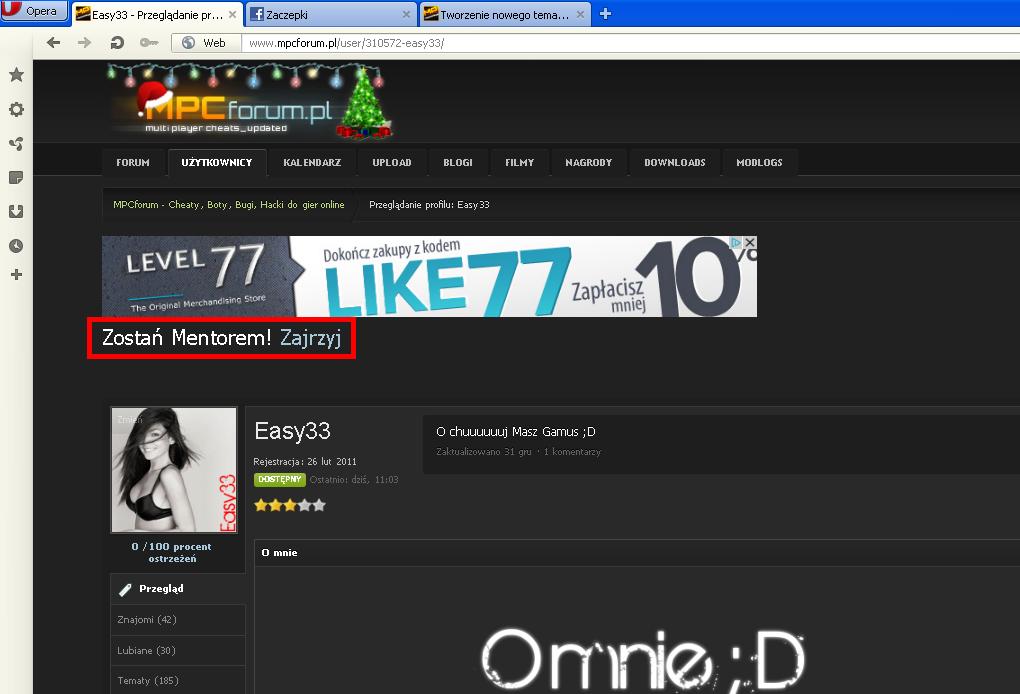Open the Bookmarks star panel in sidebar
Image resolution: width=1020 pixels, height=694 pixels.
pos(16,75)
